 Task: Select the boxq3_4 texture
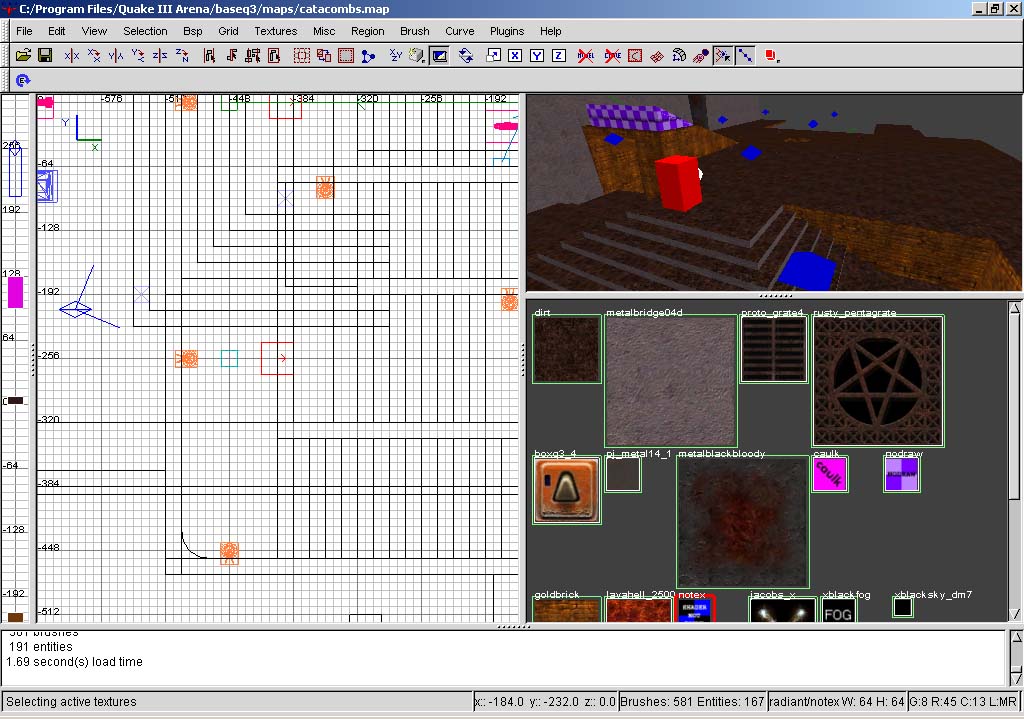(x=567, y=490)
